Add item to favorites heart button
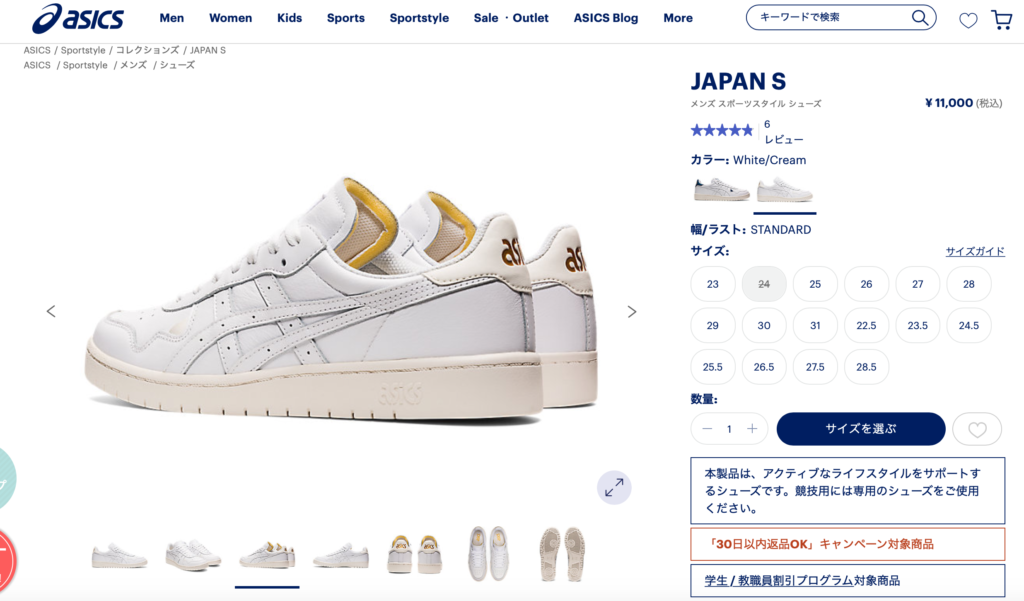The width and height of the screenshot is (1024, 601). pyautogui.click(x=977, y=429)
